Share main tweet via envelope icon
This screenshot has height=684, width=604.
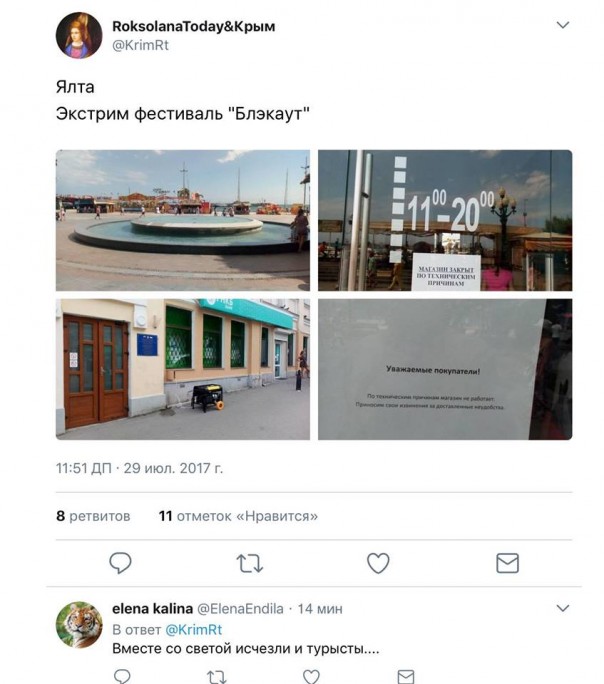(x=508, y=563)
